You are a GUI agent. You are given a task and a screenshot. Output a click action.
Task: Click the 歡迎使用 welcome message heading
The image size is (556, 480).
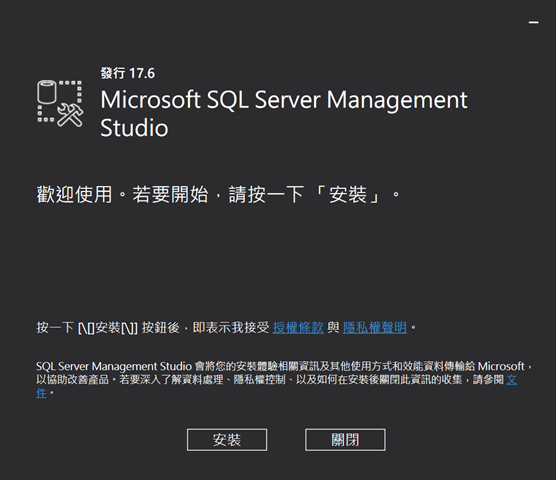[x=74, y=194]
